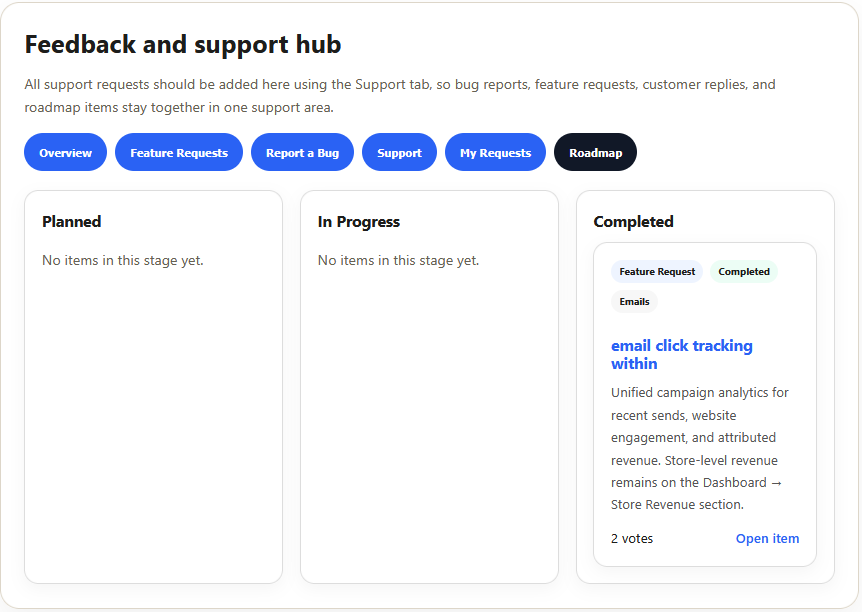Viewport: 862px width, 612px height.
Task: Click the intro text about support requests
Action: pos(400,96)
